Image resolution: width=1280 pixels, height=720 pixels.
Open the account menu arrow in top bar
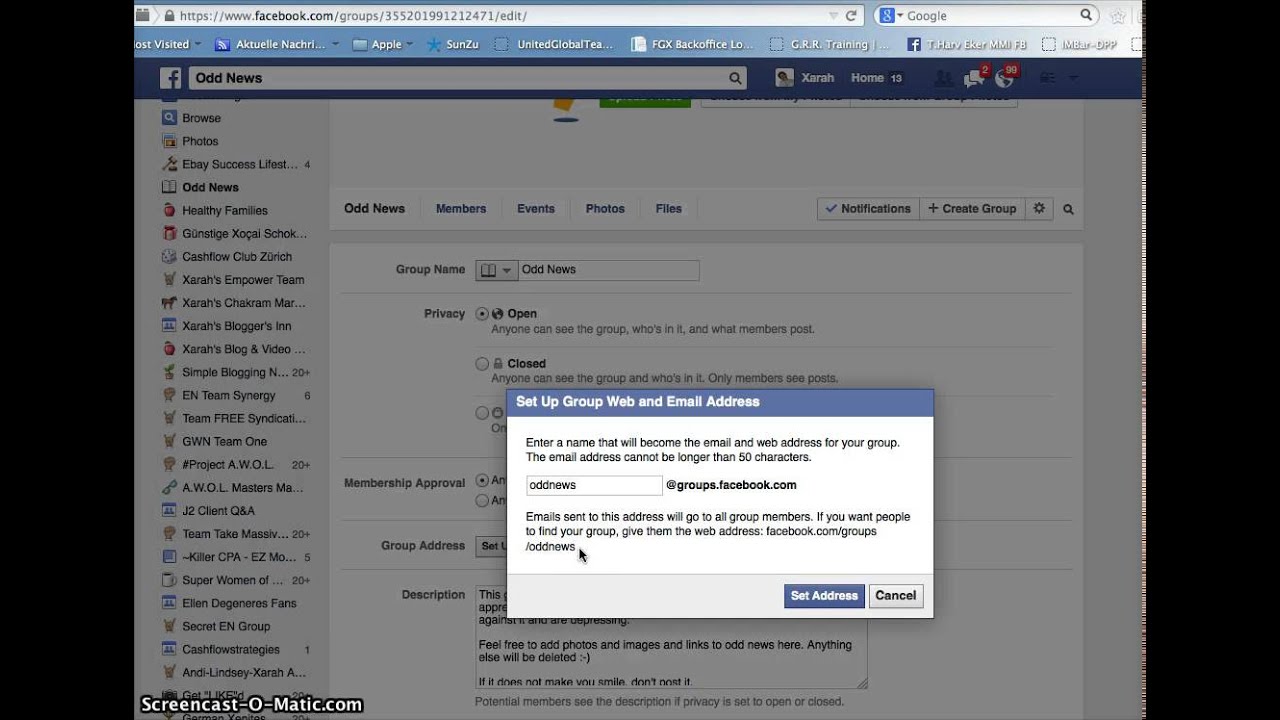tap(1074, 78)
